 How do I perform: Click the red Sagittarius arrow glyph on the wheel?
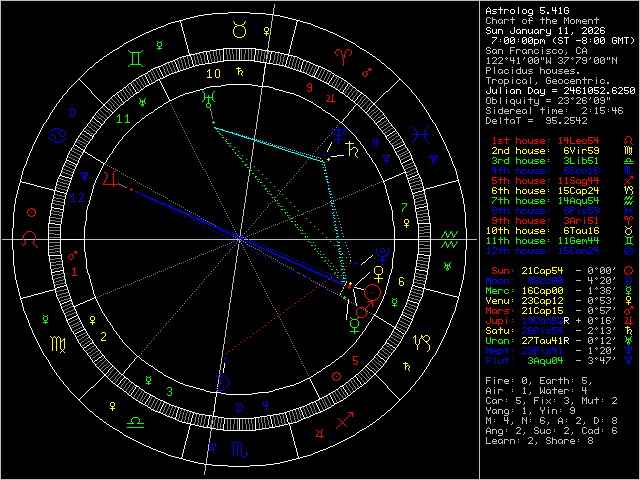(344, 420)
